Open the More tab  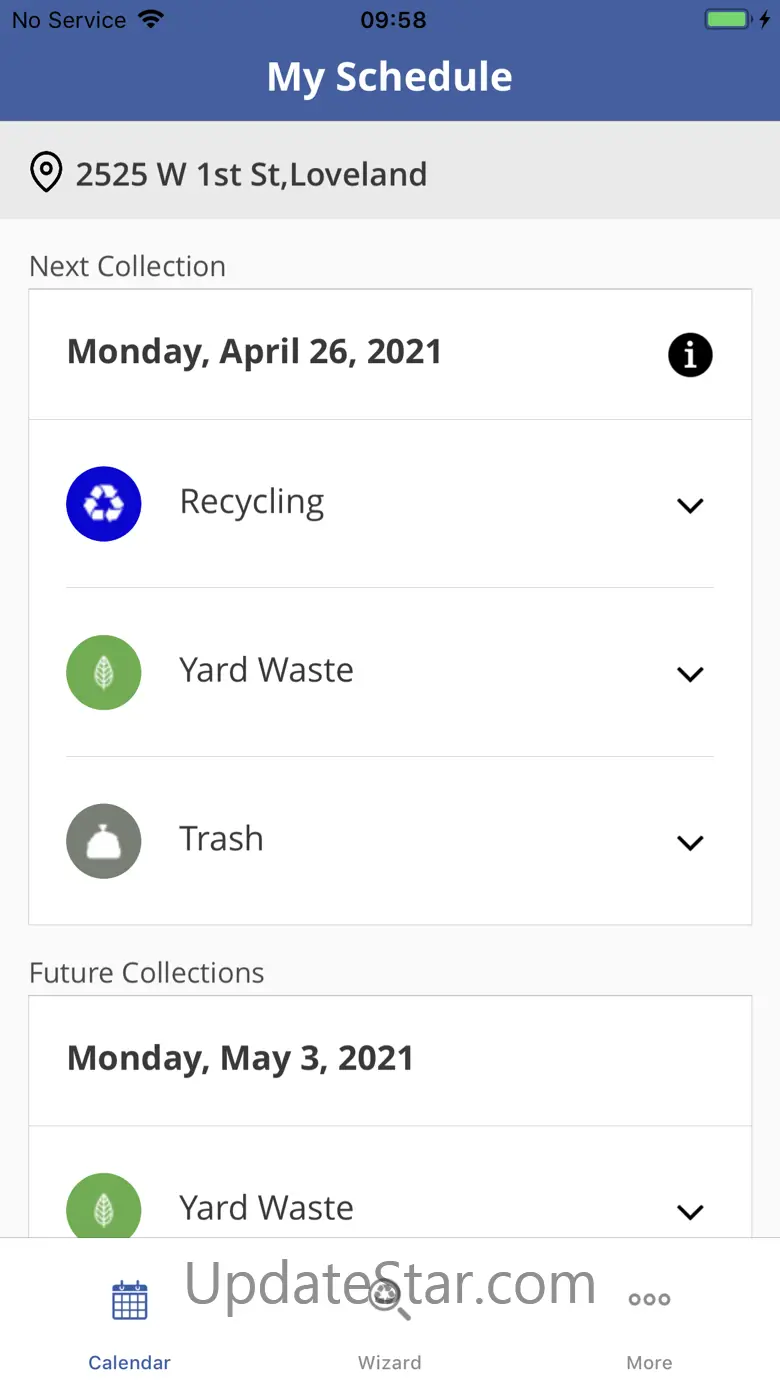649,1362
